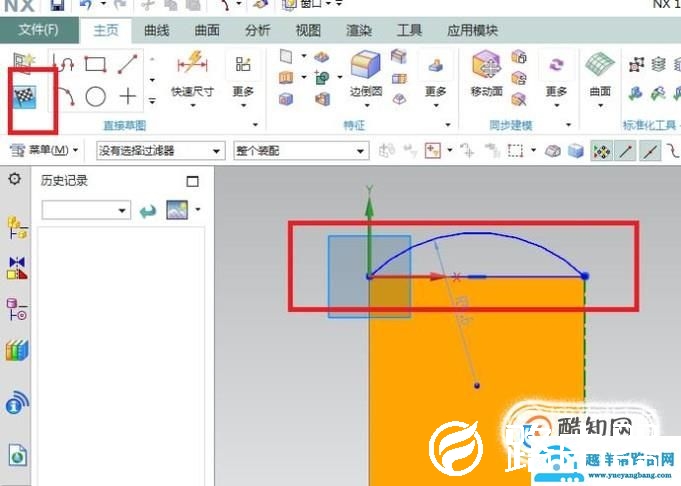The height and width of the screenshot is (486, 681).
Task: Click the Extrude icon in 特征 group
Action: pyautogui.click(x=286, y=78)
